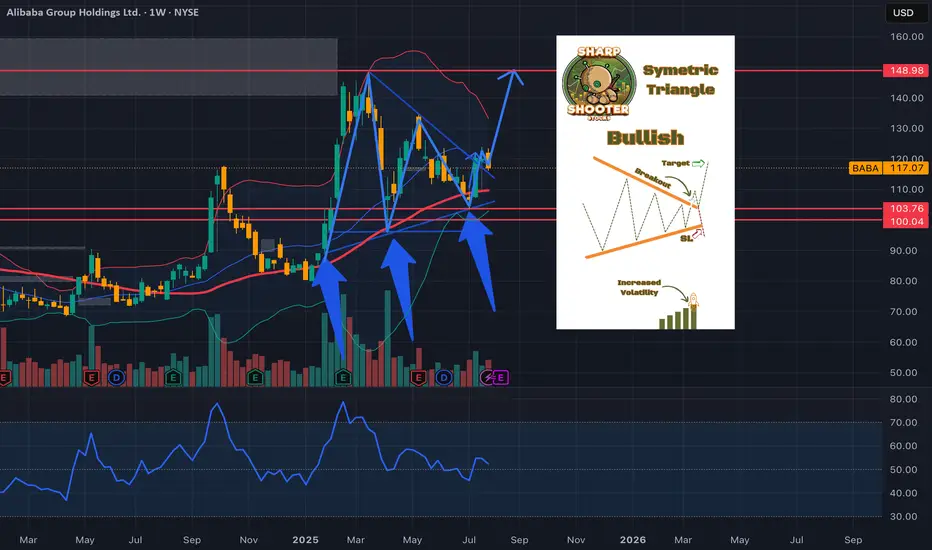Select the 103.76 red price level label
The image size is (932, 550).
coord(906,208)
